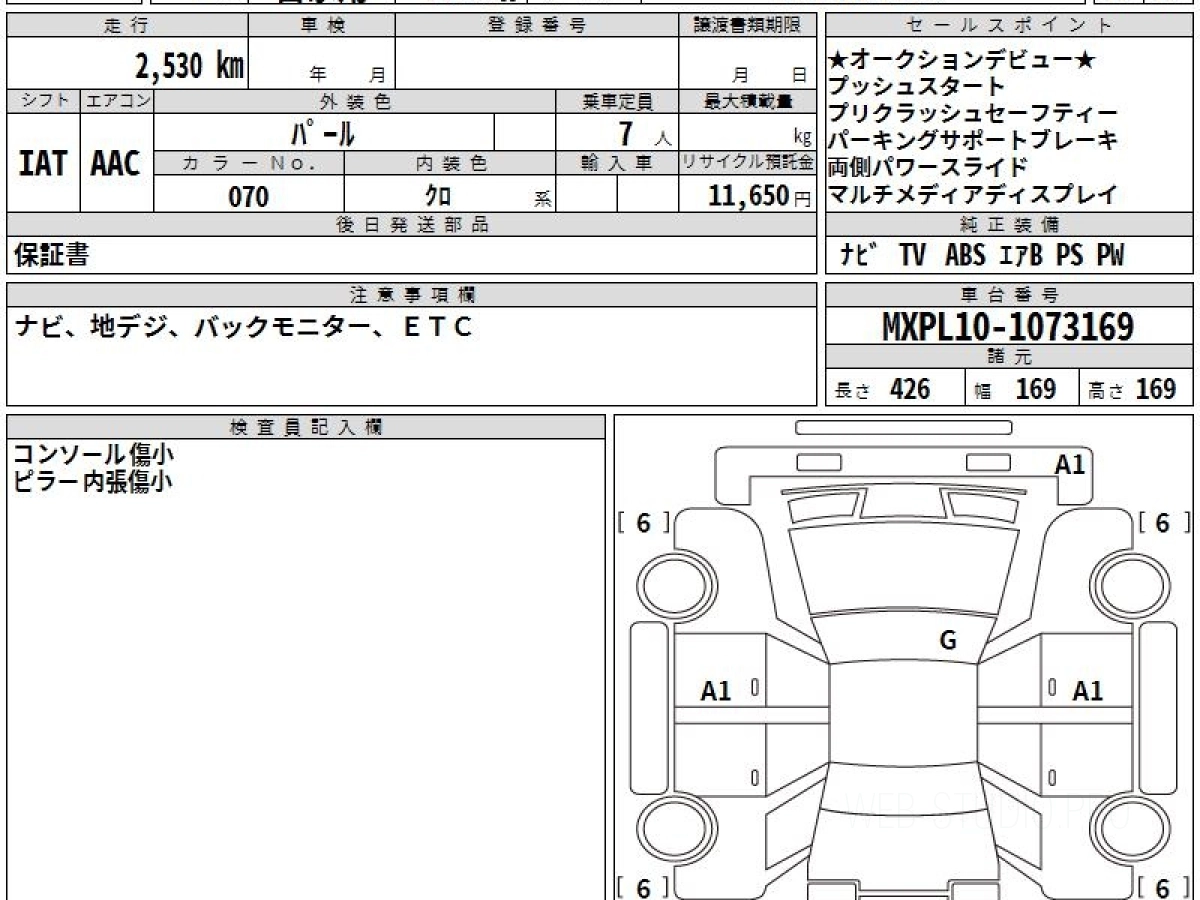Image resolution: width=1200 pixels, height=900 pixels.
Task: Select the プッシュスタート sales point line
Action: click(x=916, y=87)
